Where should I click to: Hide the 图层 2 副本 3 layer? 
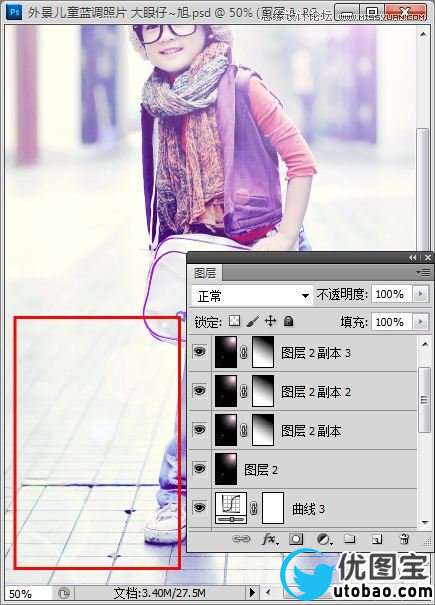tap(199, 352)
